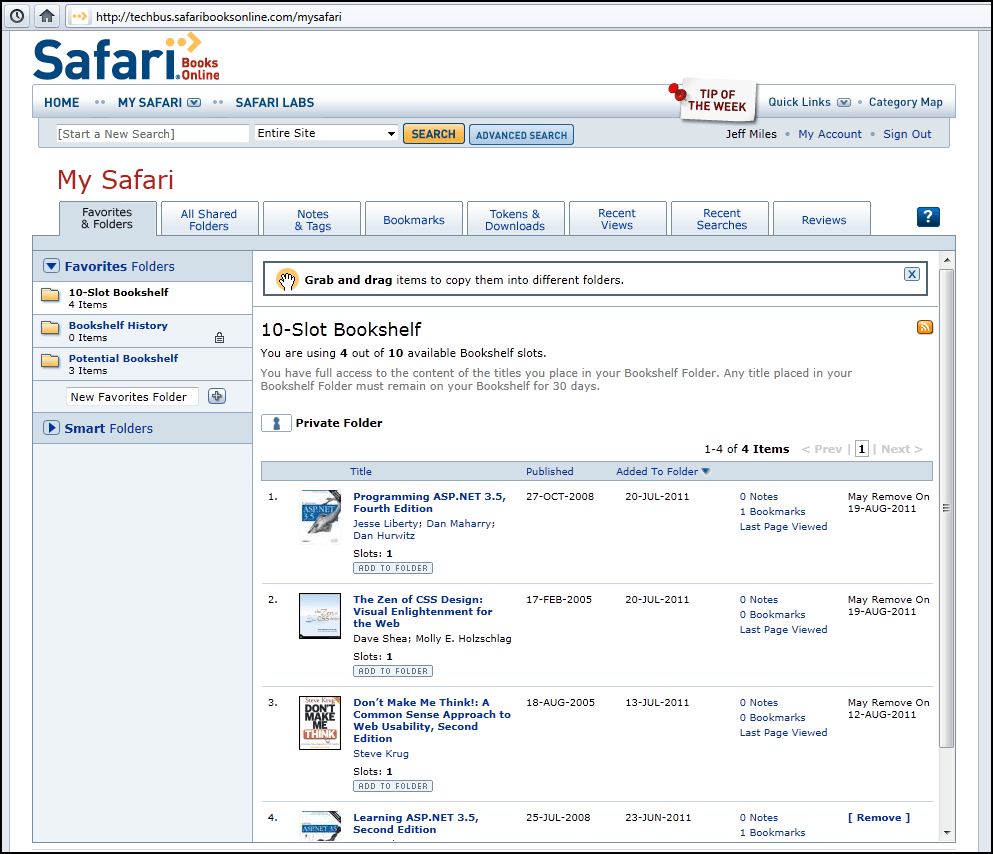Switch to the Reviews tab

(x=823, y=220)
